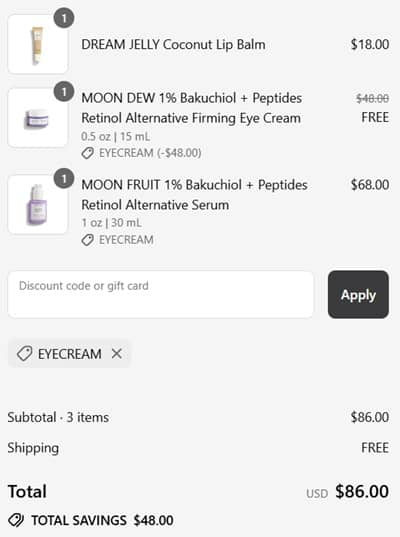Click the FREE price on Eye Cream
Viewport: 400px width, 537px height.
[375, 117]
